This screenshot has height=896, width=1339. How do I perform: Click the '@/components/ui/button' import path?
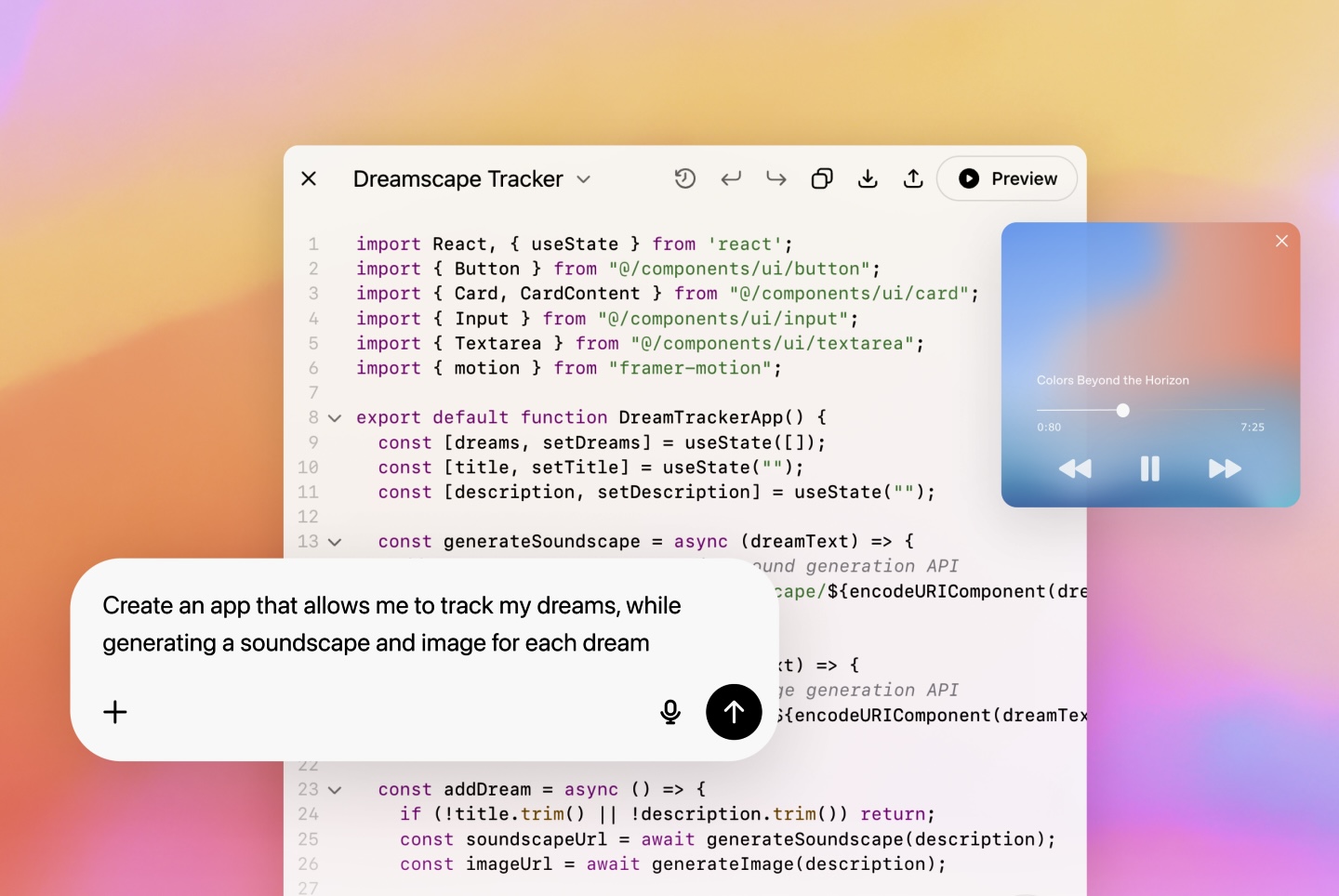[740, 269]
